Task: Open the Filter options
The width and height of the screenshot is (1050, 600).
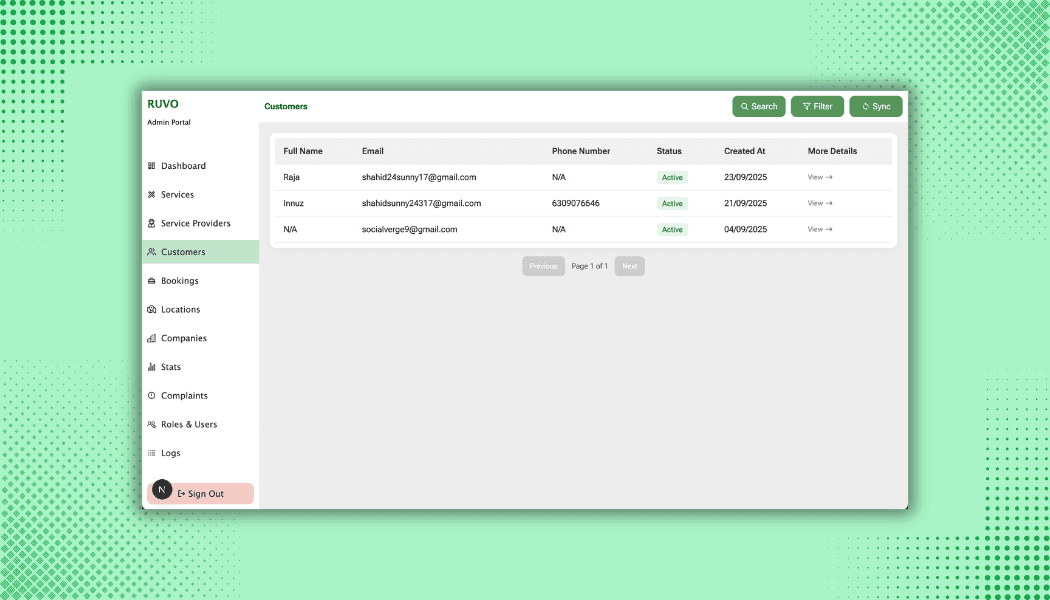Action: point(817,106)
